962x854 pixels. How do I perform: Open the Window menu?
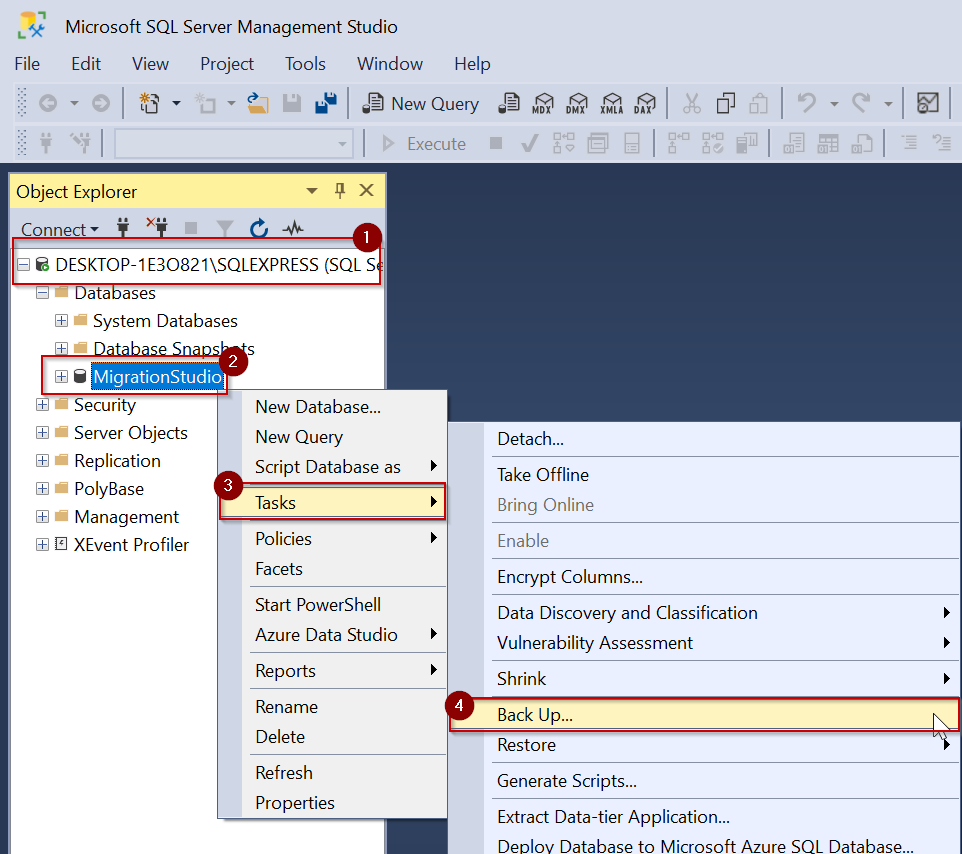point(390,64)
